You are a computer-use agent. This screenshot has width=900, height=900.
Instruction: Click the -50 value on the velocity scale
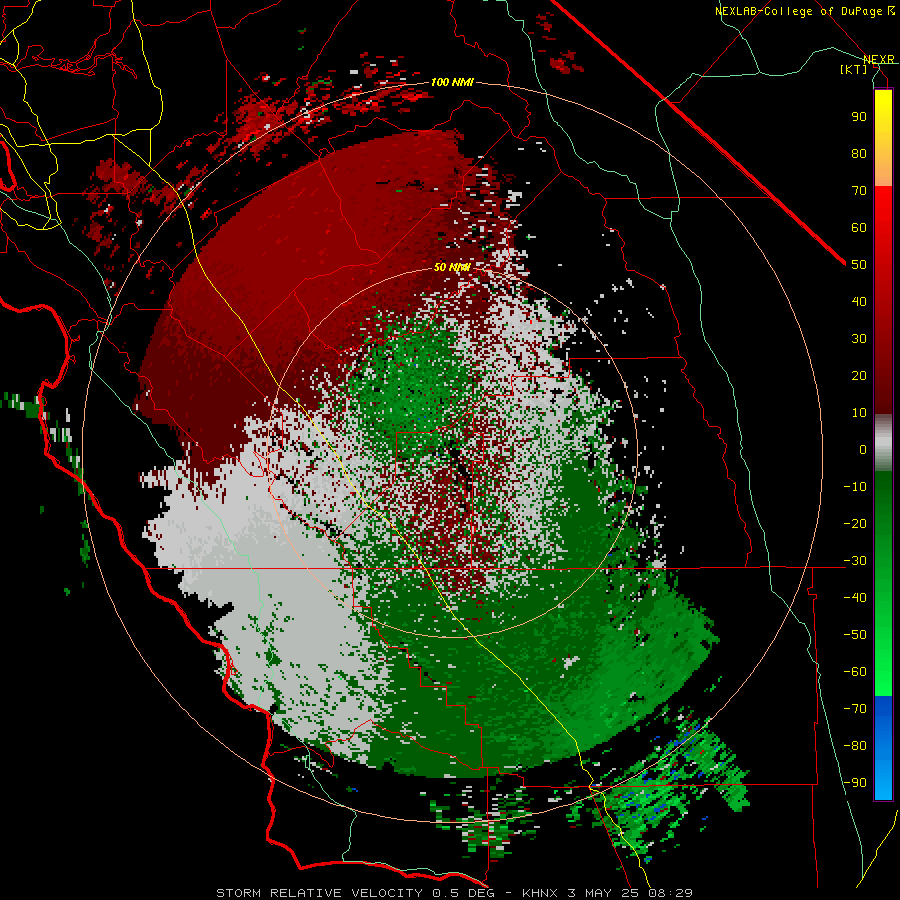pyautogui.click(x=855, y=635)
